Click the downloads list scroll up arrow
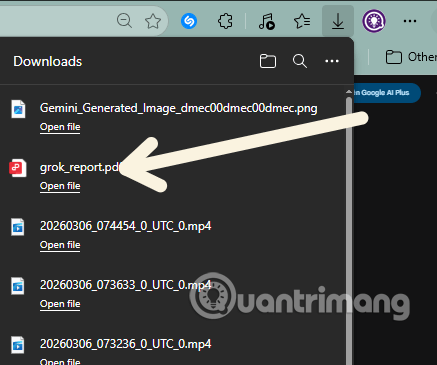 (x=349, y=92)
